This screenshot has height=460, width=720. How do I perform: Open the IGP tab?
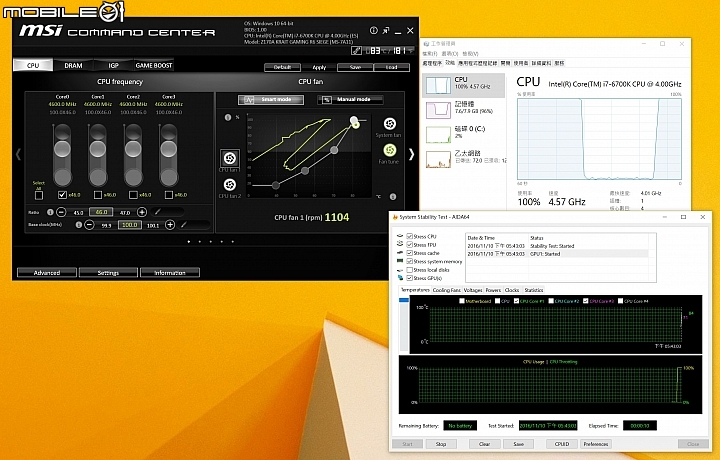tap(113, 65)
